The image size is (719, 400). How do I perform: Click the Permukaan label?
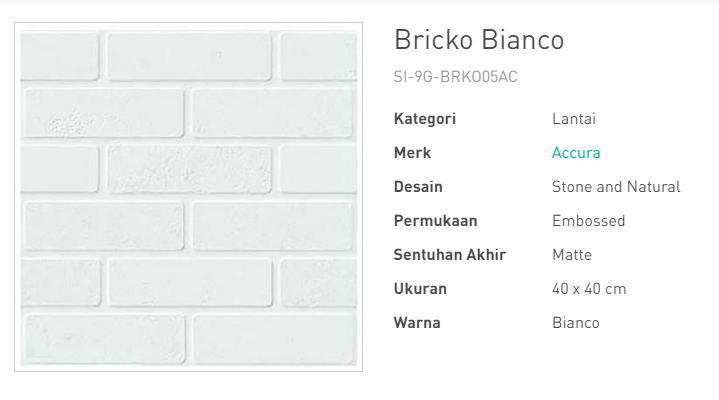pos(435,221)
